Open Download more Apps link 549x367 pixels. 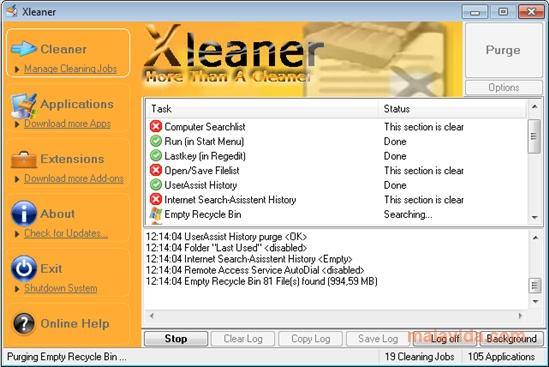[68, 124]
